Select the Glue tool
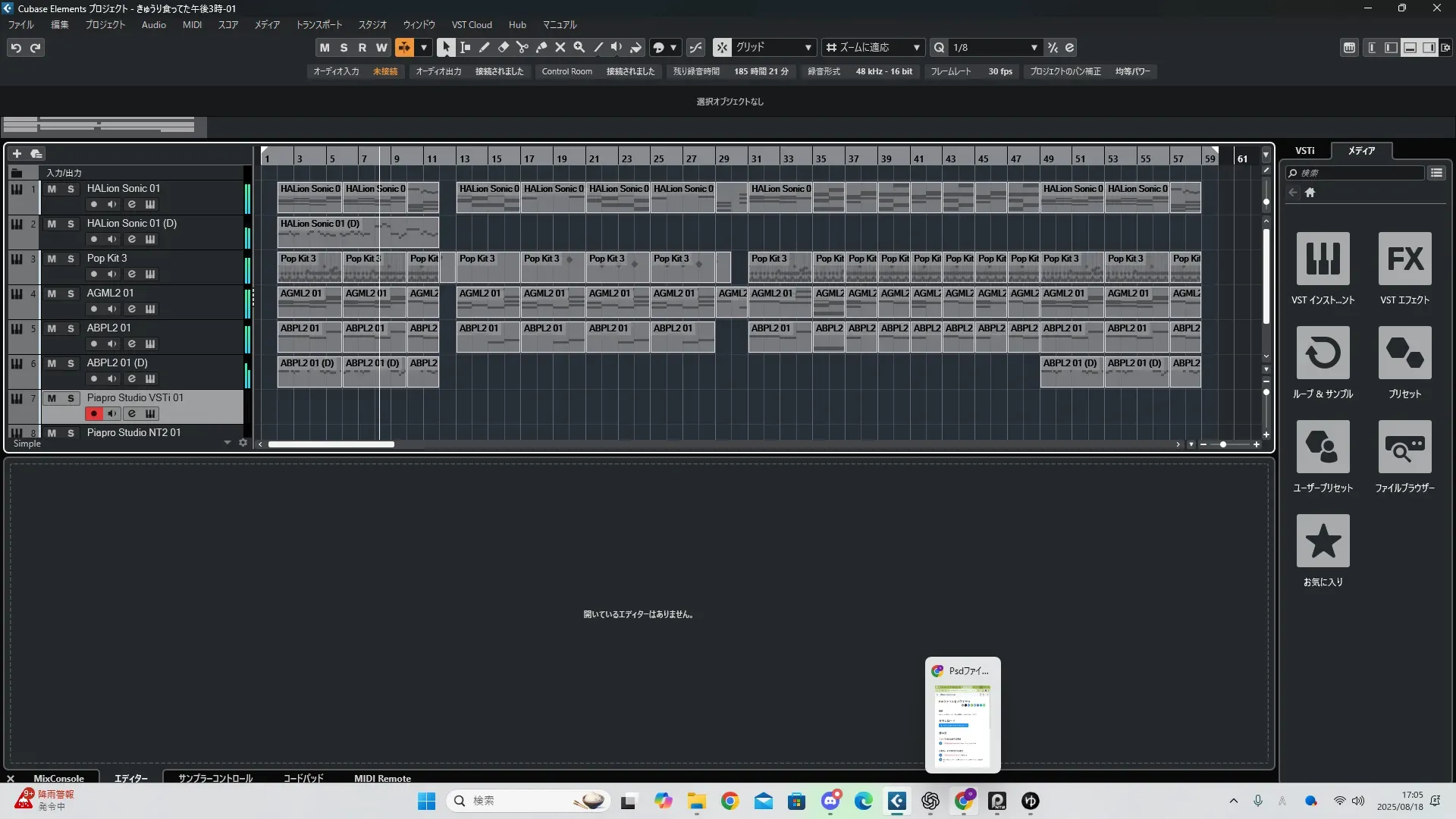This screenshot has width=1456, height=819. click(541, 47)
